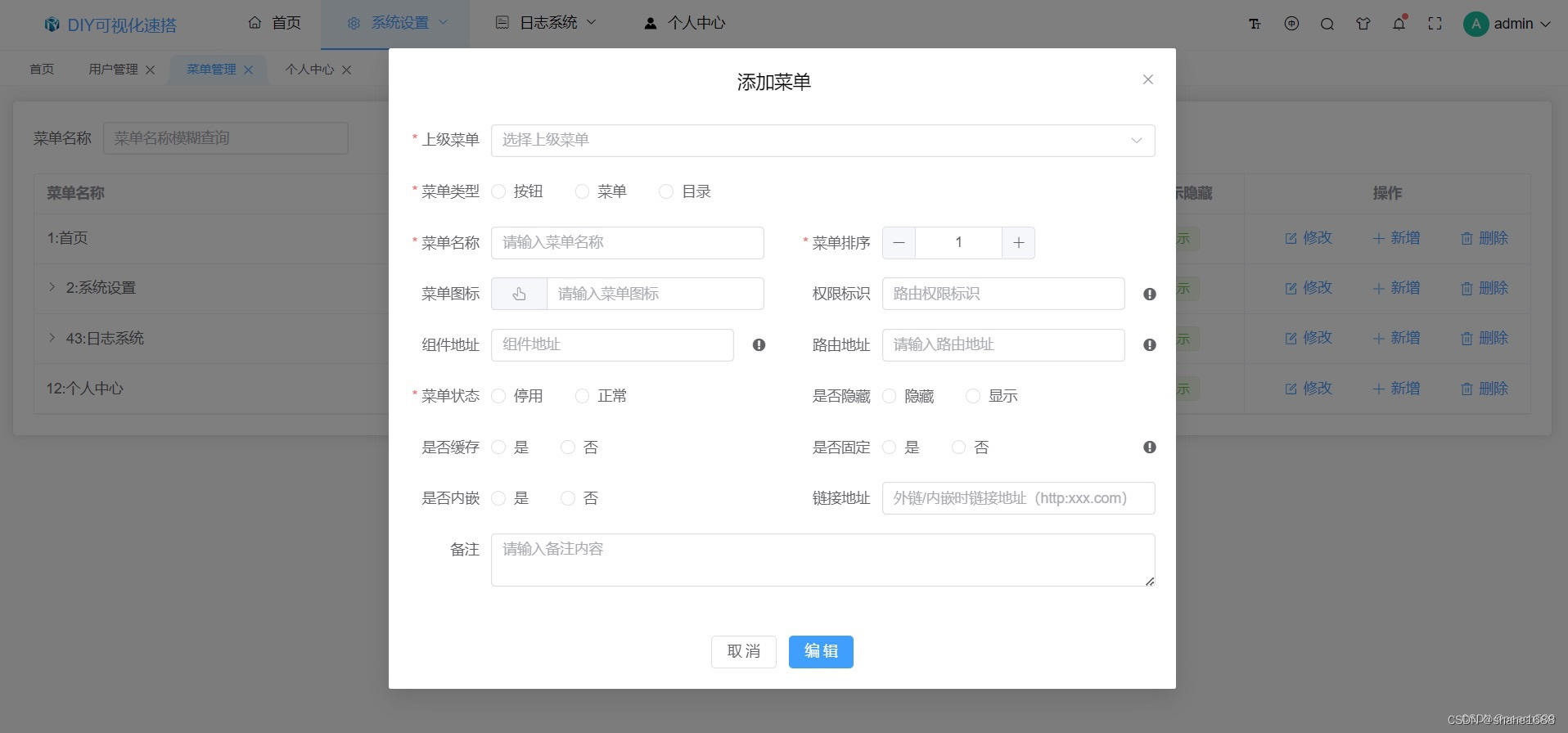This screenshot has width=1568, height=733.
Task: Increase 菜单排序 with plus button
Action: pyautogui.click(x=1019, y=243)
